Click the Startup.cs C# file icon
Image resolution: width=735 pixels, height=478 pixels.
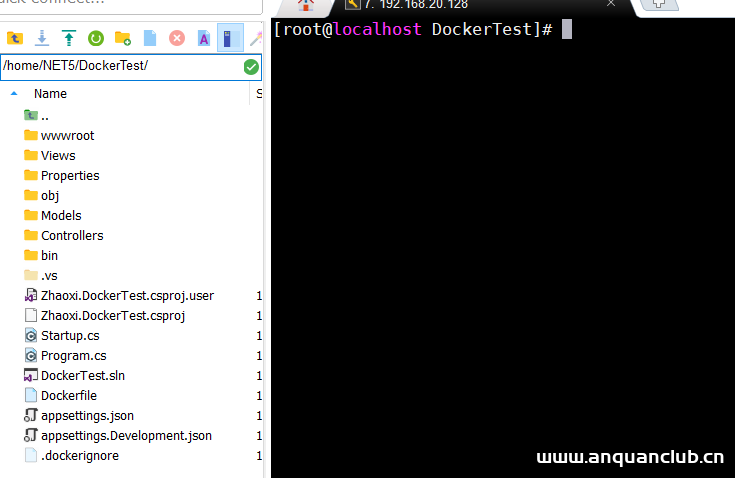coord(30,336)
